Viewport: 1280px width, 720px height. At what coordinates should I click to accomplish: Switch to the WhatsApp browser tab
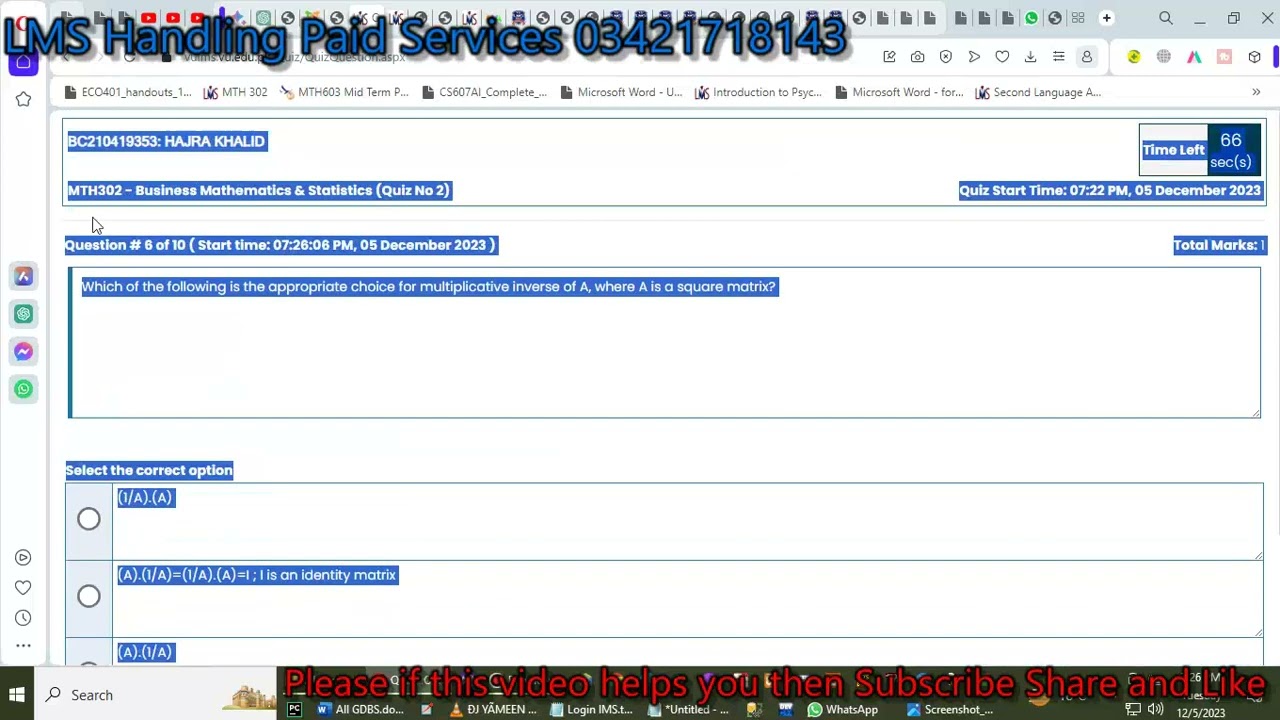[1031, 18]
